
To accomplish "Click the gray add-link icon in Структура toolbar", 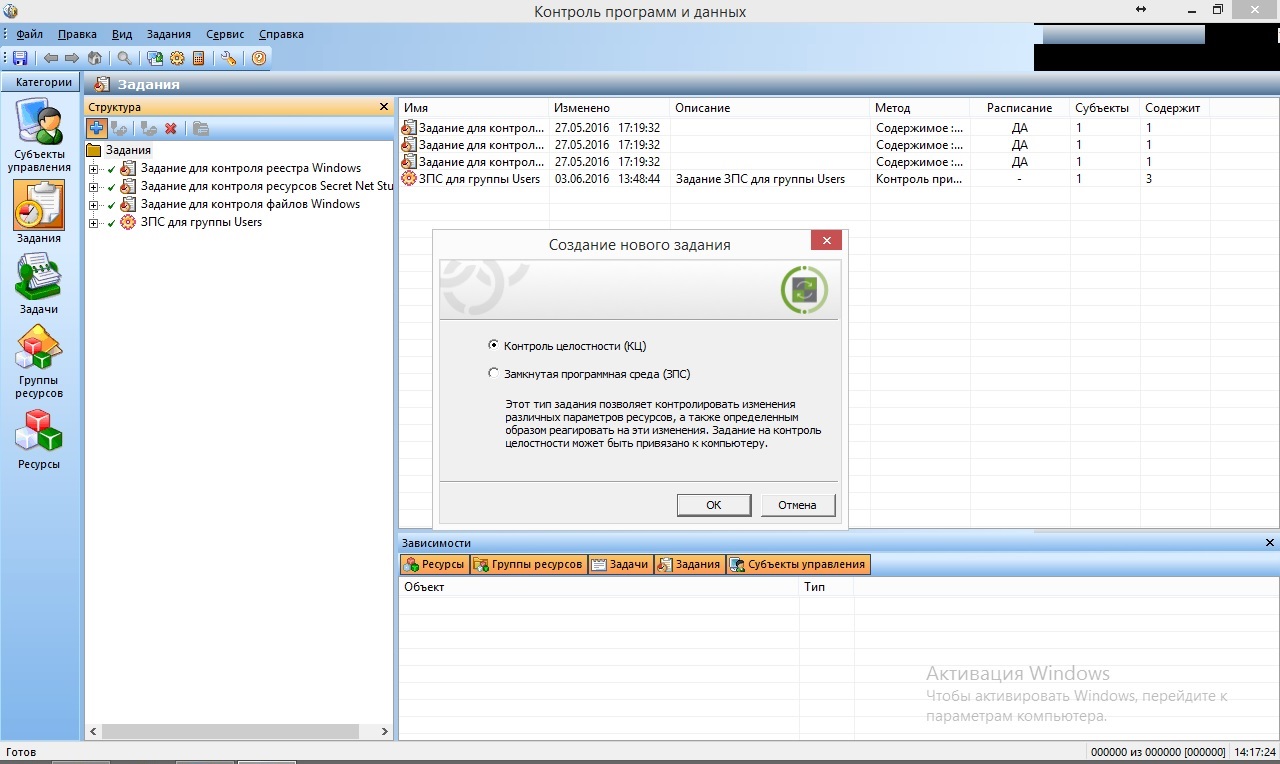I will 119,128.
